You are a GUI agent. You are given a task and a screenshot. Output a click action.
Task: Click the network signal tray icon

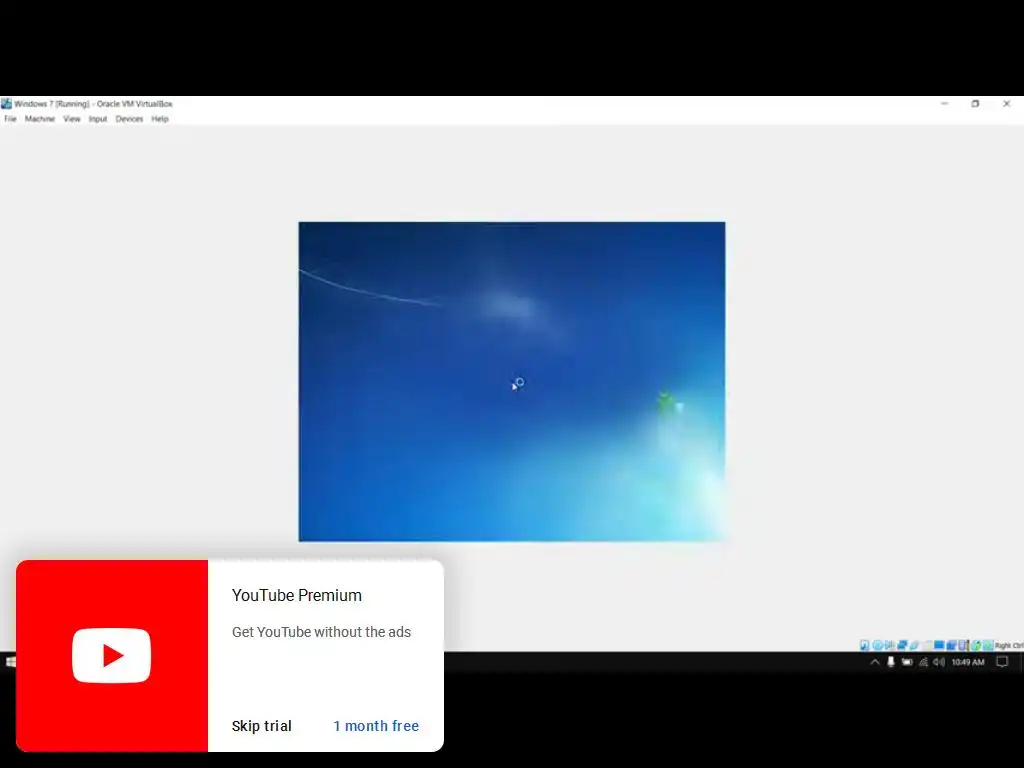(x=923, y=662)
